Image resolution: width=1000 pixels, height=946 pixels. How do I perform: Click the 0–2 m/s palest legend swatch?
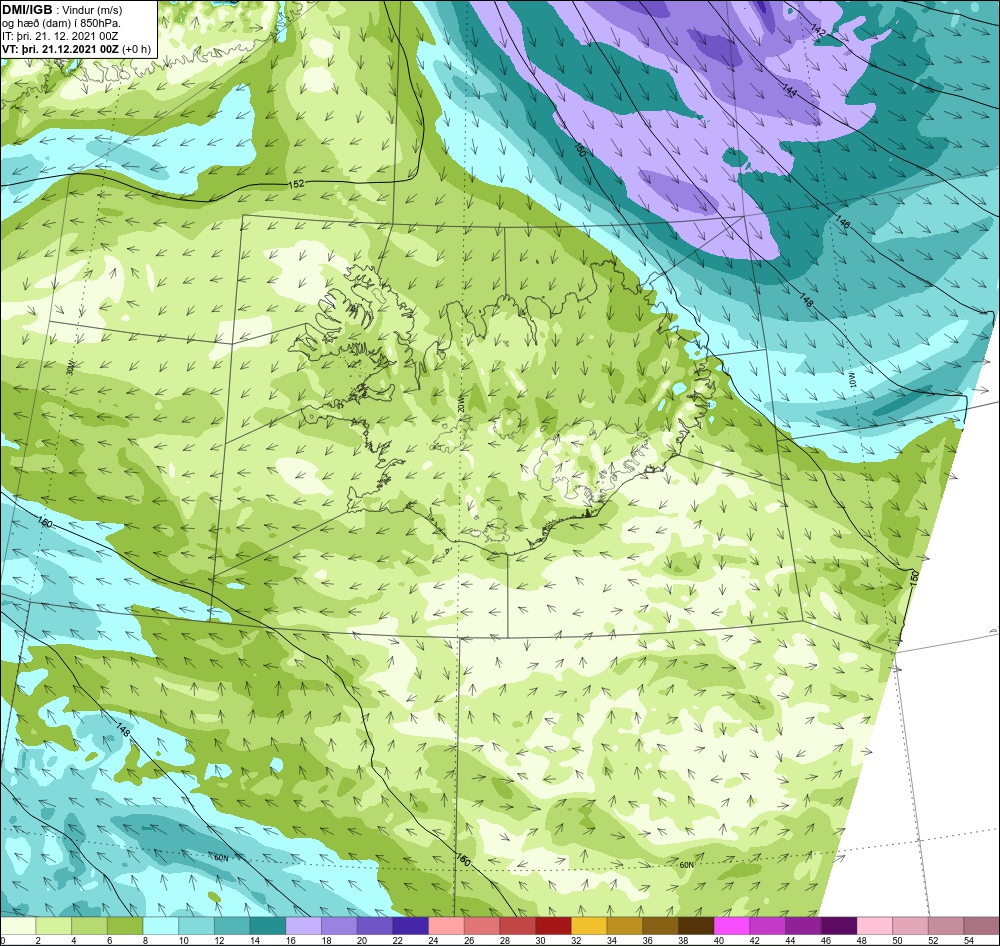[x=18, y=926]
